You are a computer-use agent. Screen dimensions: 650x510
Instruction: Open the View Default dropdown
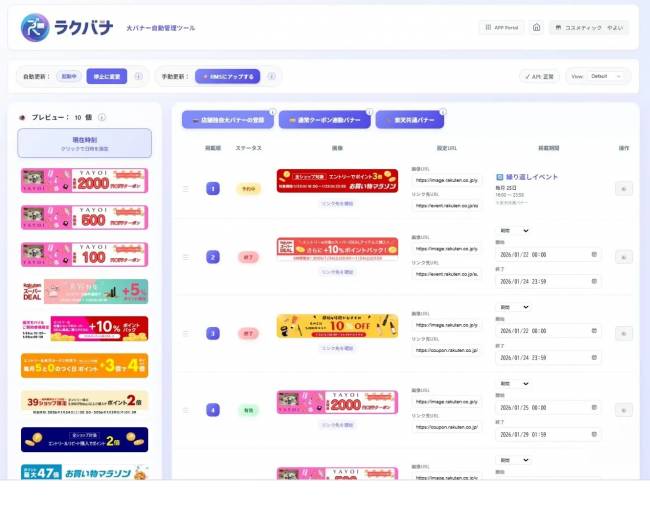pyautogui.click(x=600, y=76)
